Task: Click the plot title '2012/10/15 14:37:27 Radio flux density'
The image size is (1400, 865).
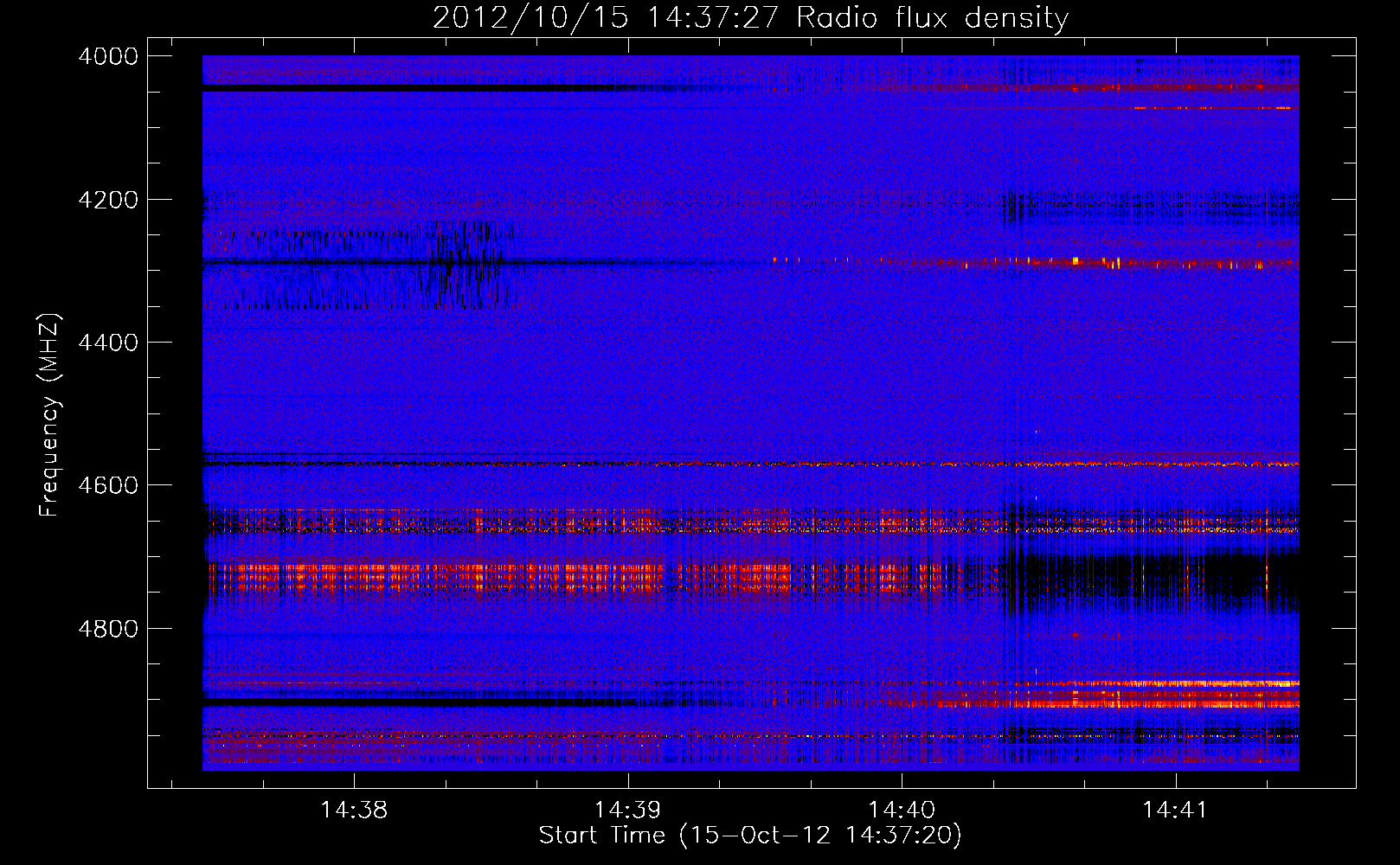Action: [x=750, y=17]
